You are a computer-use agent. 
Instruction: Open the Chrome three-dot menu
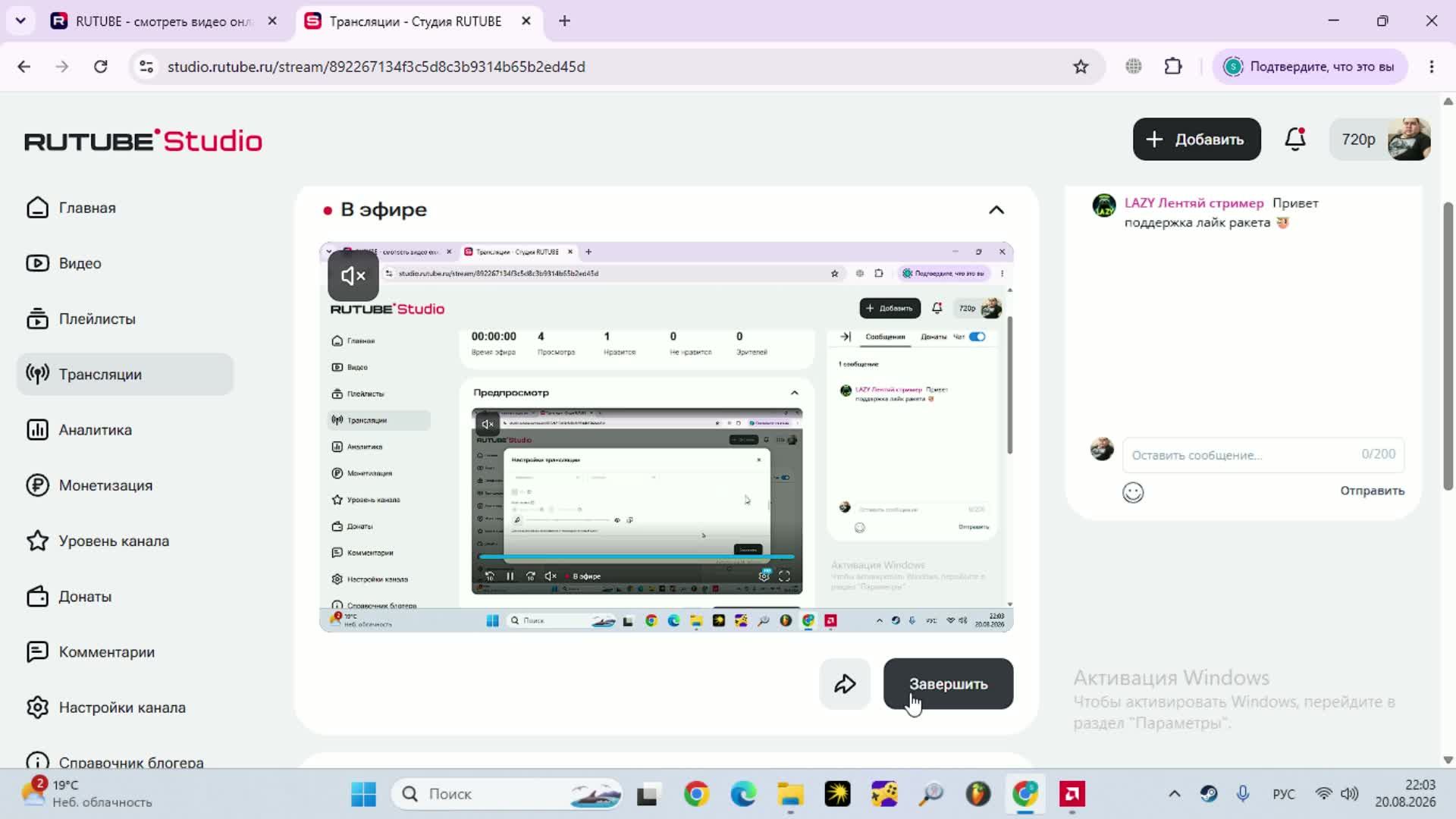(x=1432, y=67)
